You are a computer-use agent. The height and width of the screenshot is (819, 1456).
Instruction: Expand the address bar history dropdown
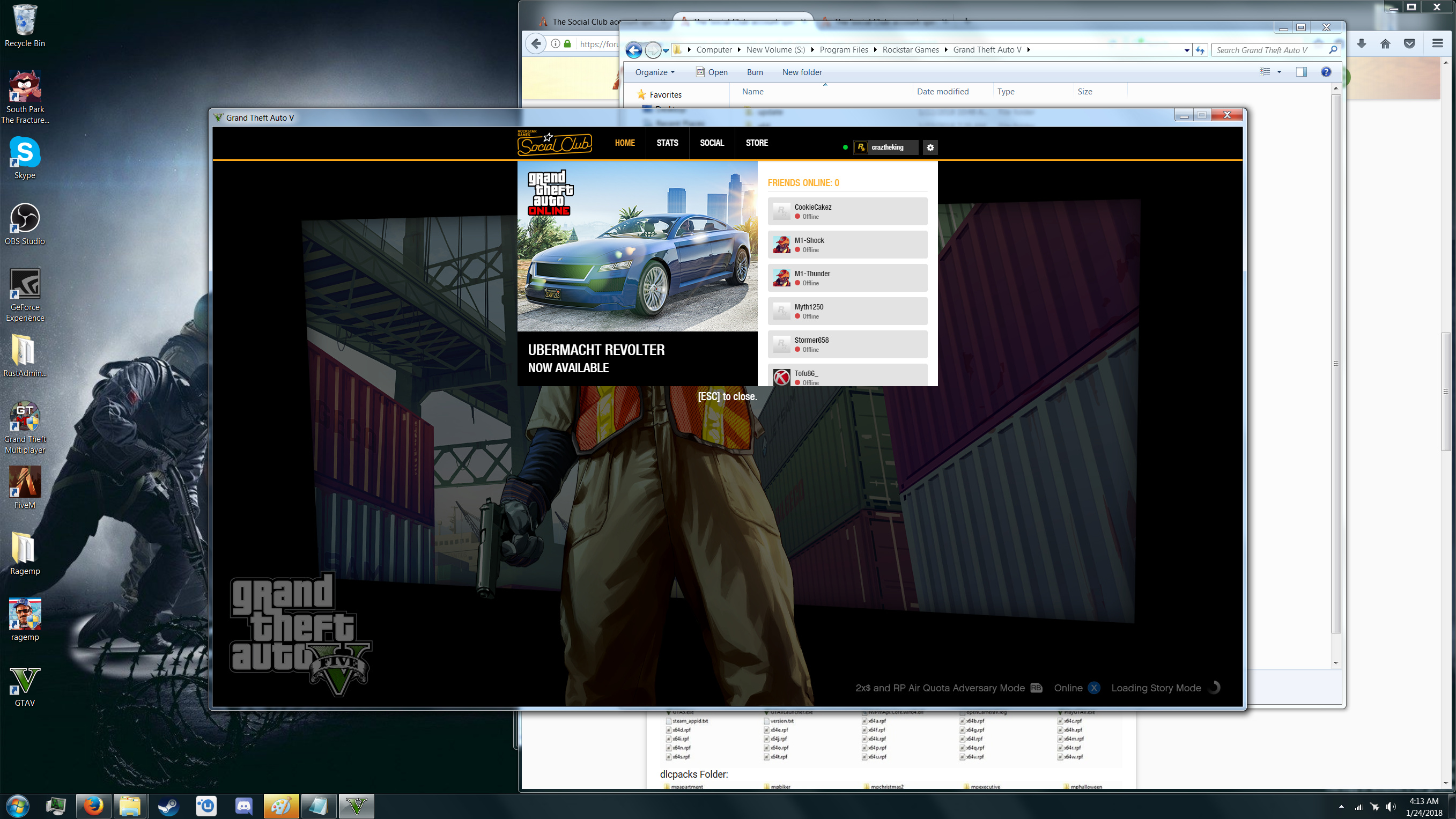1186,50
